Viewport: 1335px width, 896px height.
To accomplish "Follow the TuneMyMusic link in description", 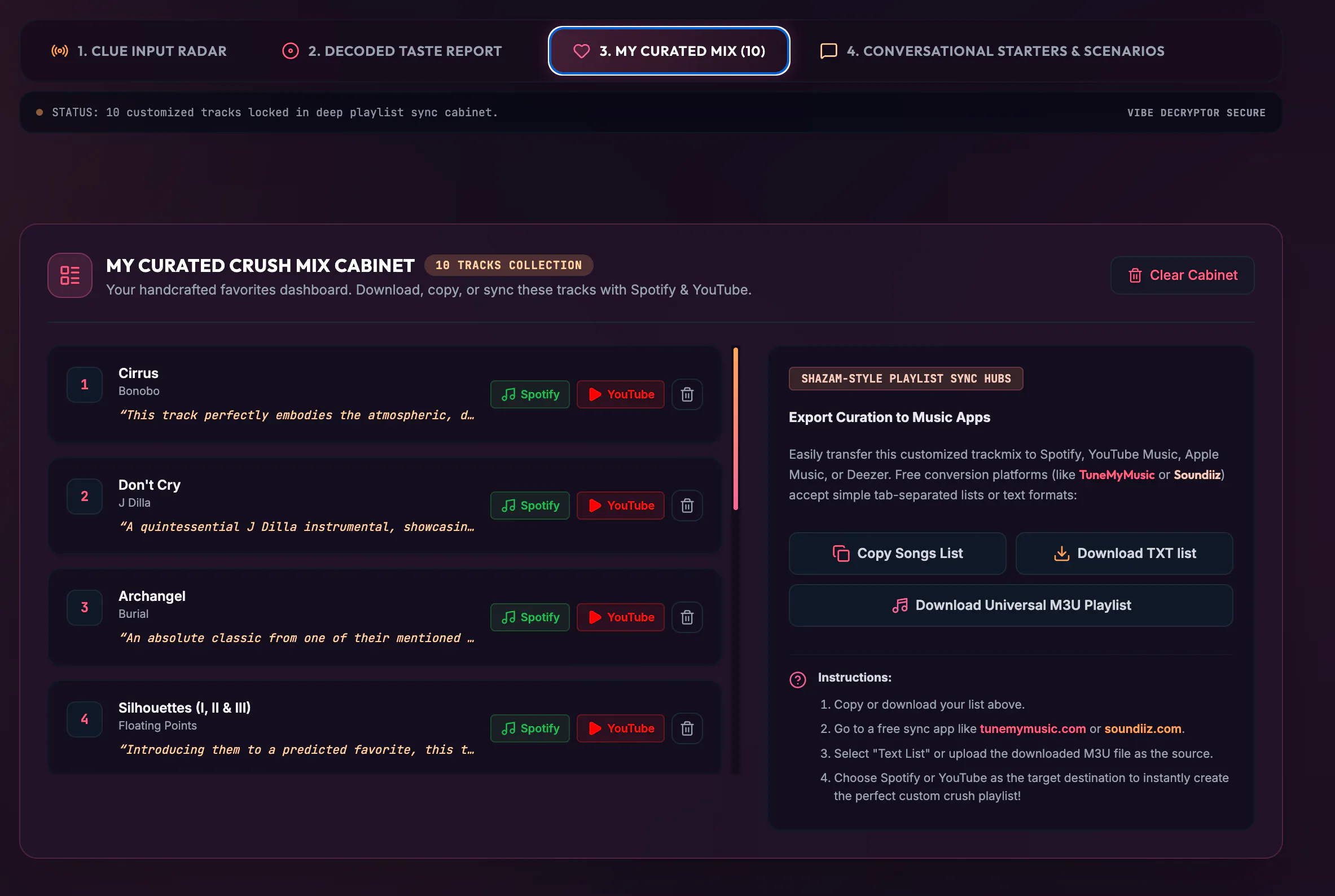I will [x=1117, y=475].
